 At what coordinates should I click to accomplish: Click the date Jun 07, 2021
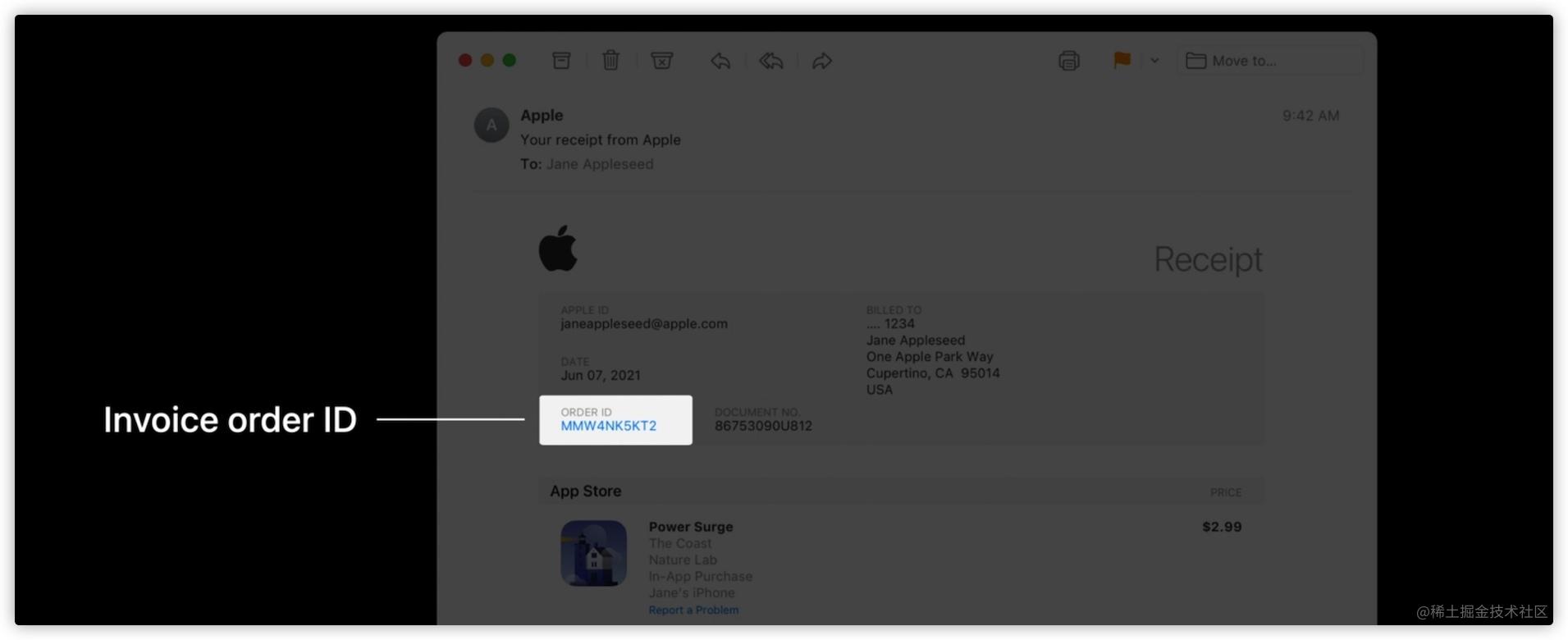[601, 376]
